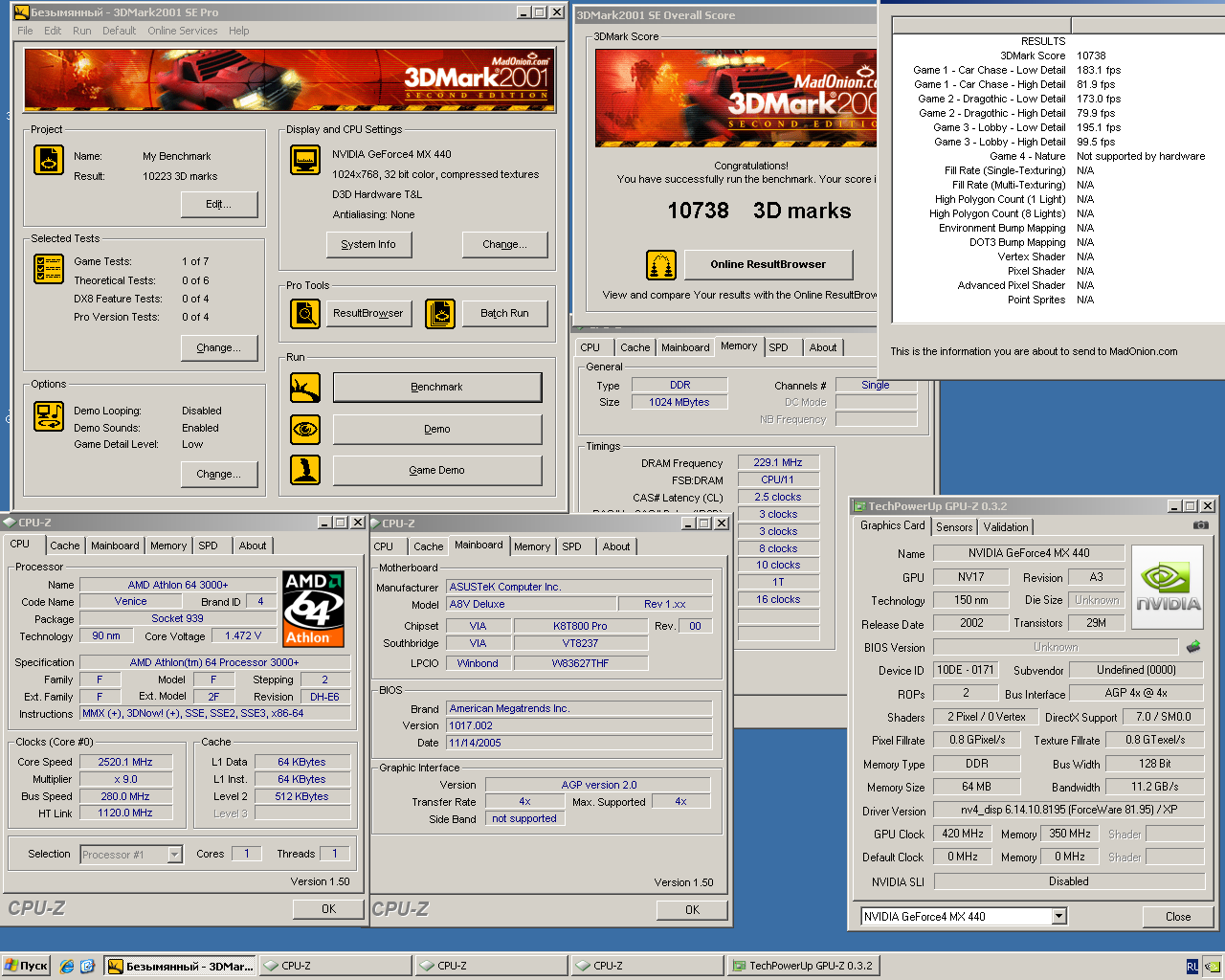
Task: Click the Memory Size 1024 MBytes field
Action: 679,403
